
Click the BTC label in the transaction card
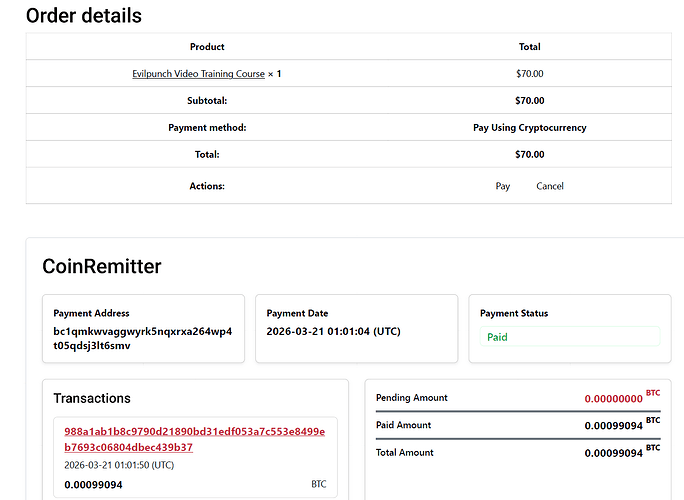pos(318,484)
